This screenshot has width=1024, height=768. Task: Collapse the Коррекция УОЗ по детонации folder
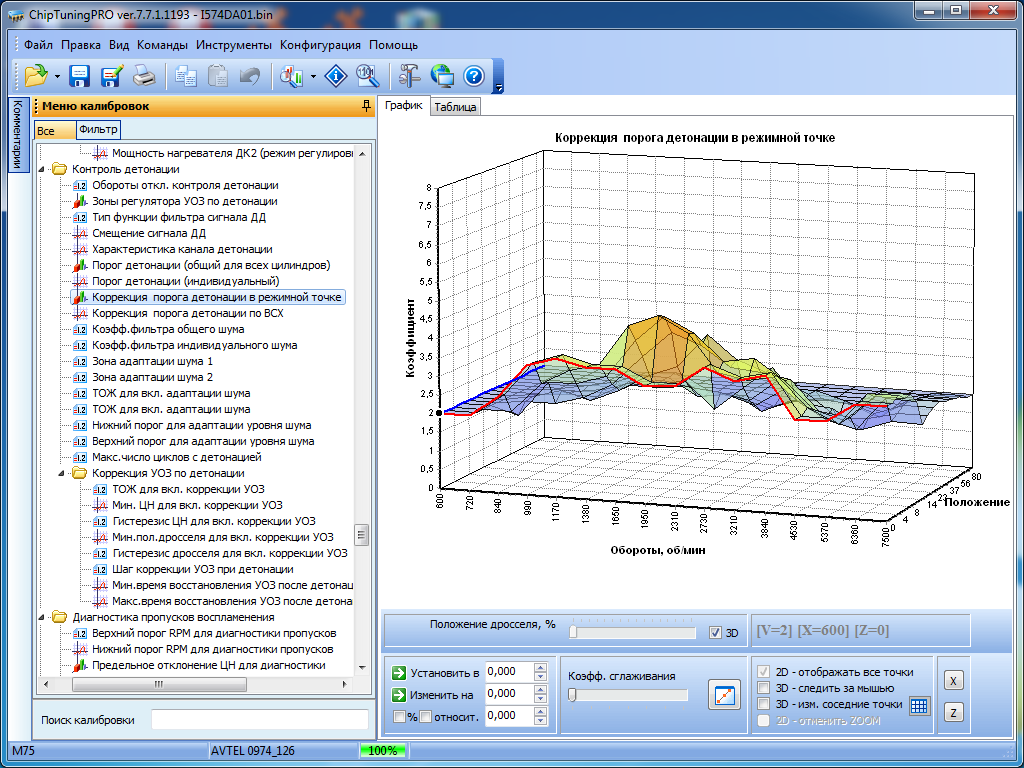(x=63, y=473)
